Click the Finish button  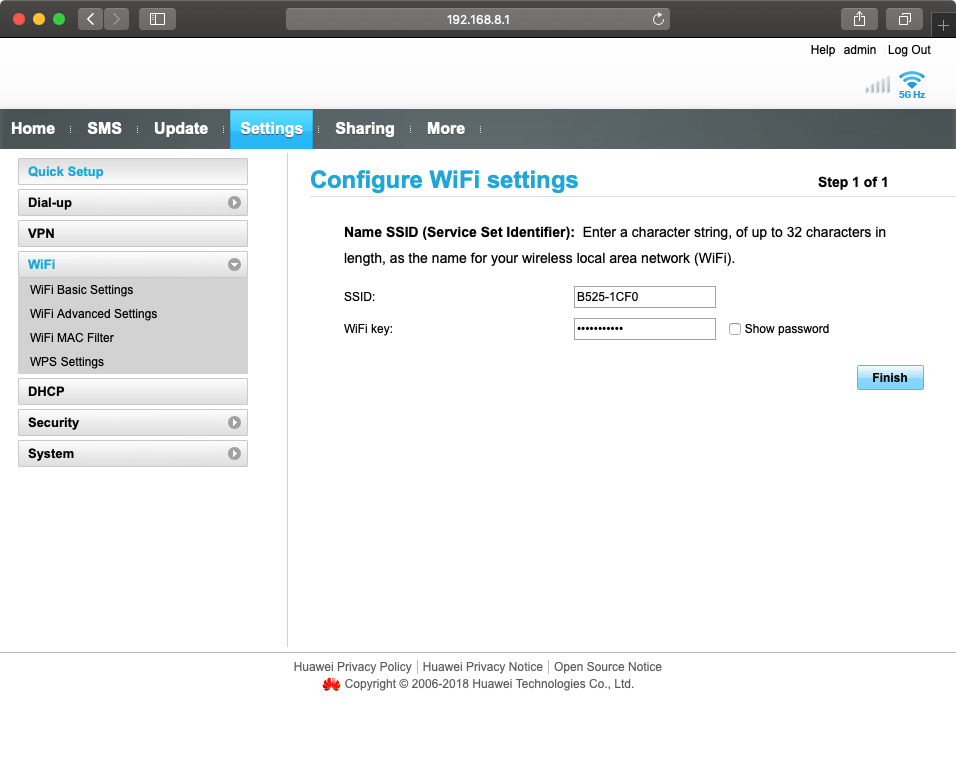tap(889, 378)
